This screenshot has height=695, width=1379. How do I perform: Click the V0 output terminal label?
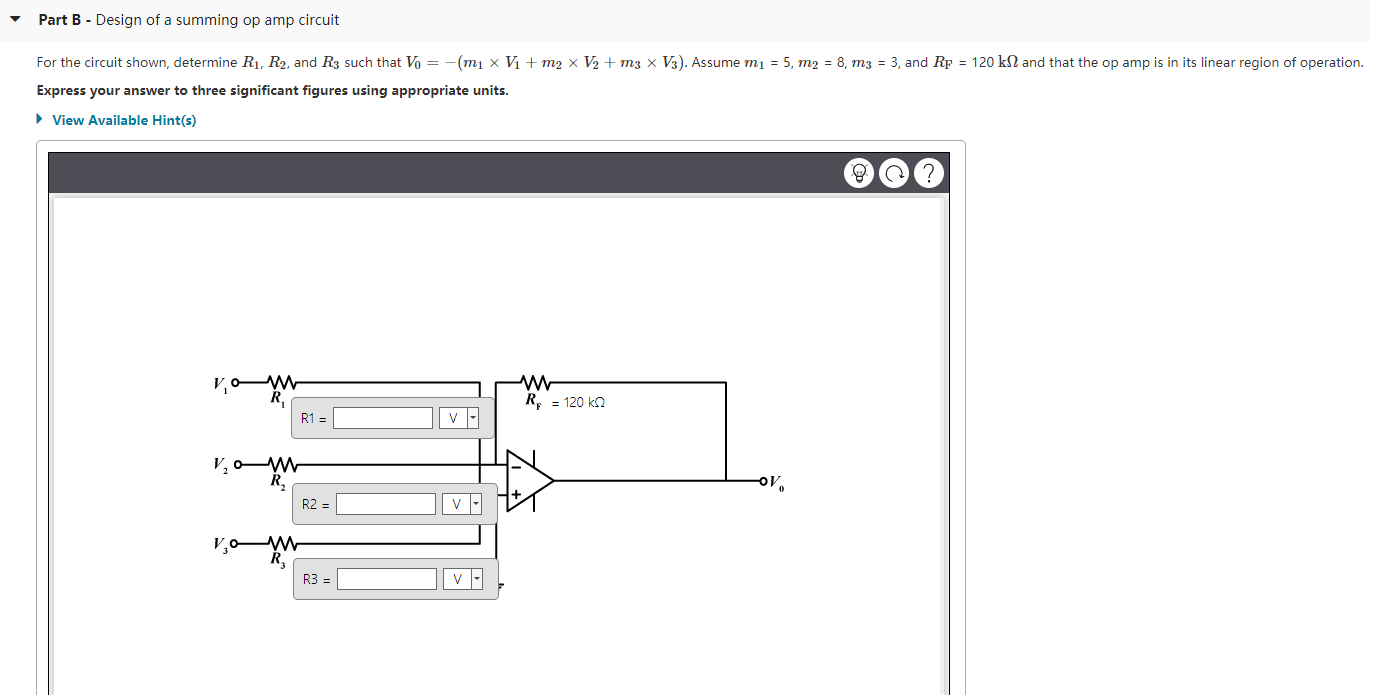coord(775,481)
